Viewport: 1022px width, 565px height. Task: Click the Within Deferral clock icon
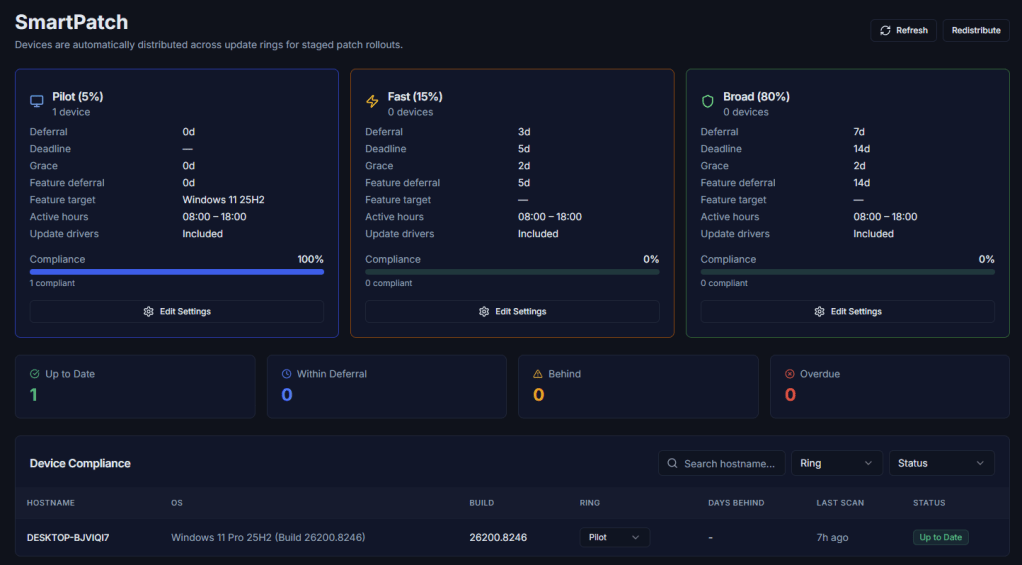pos(286,374)
